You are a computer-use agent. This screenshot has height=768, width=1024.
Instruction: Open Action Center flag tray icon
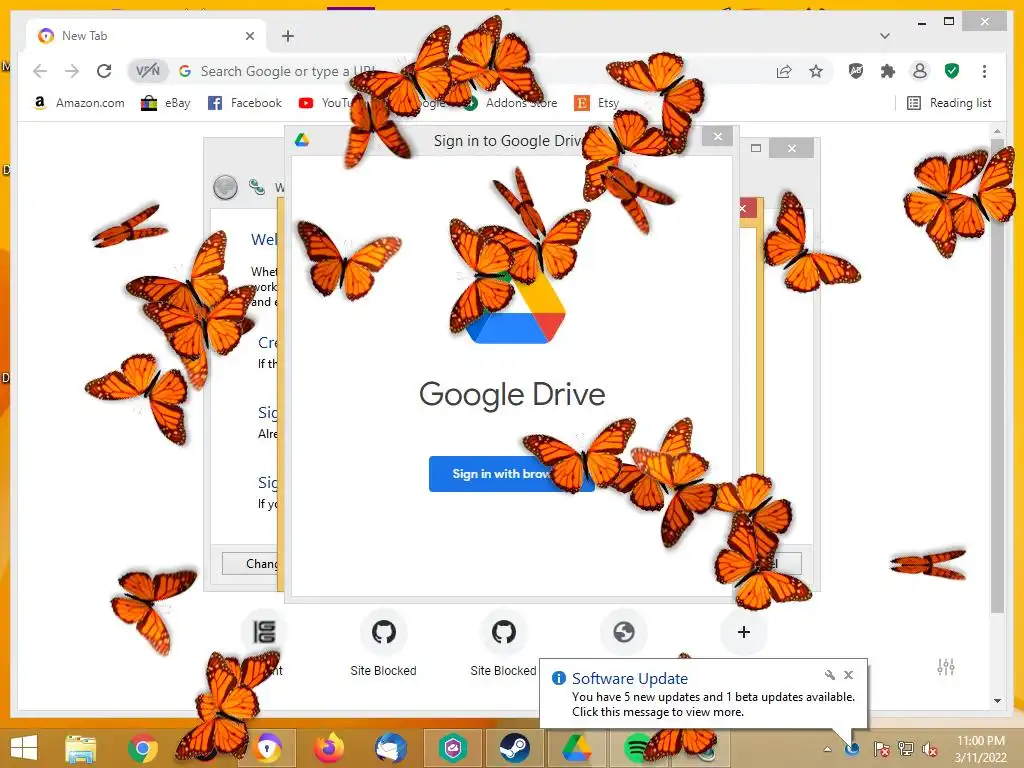(881, 749)
